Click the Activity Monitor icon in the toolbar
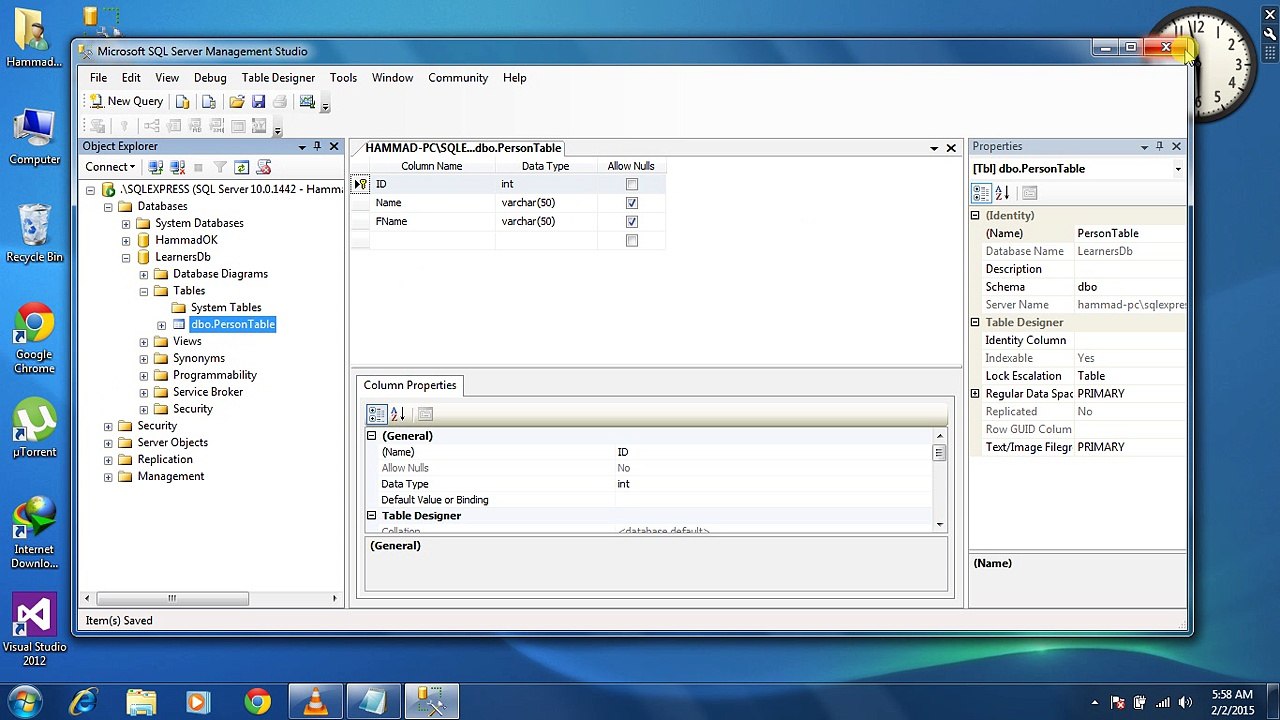This screenshot has height=720, width=1280. (307, 101)
